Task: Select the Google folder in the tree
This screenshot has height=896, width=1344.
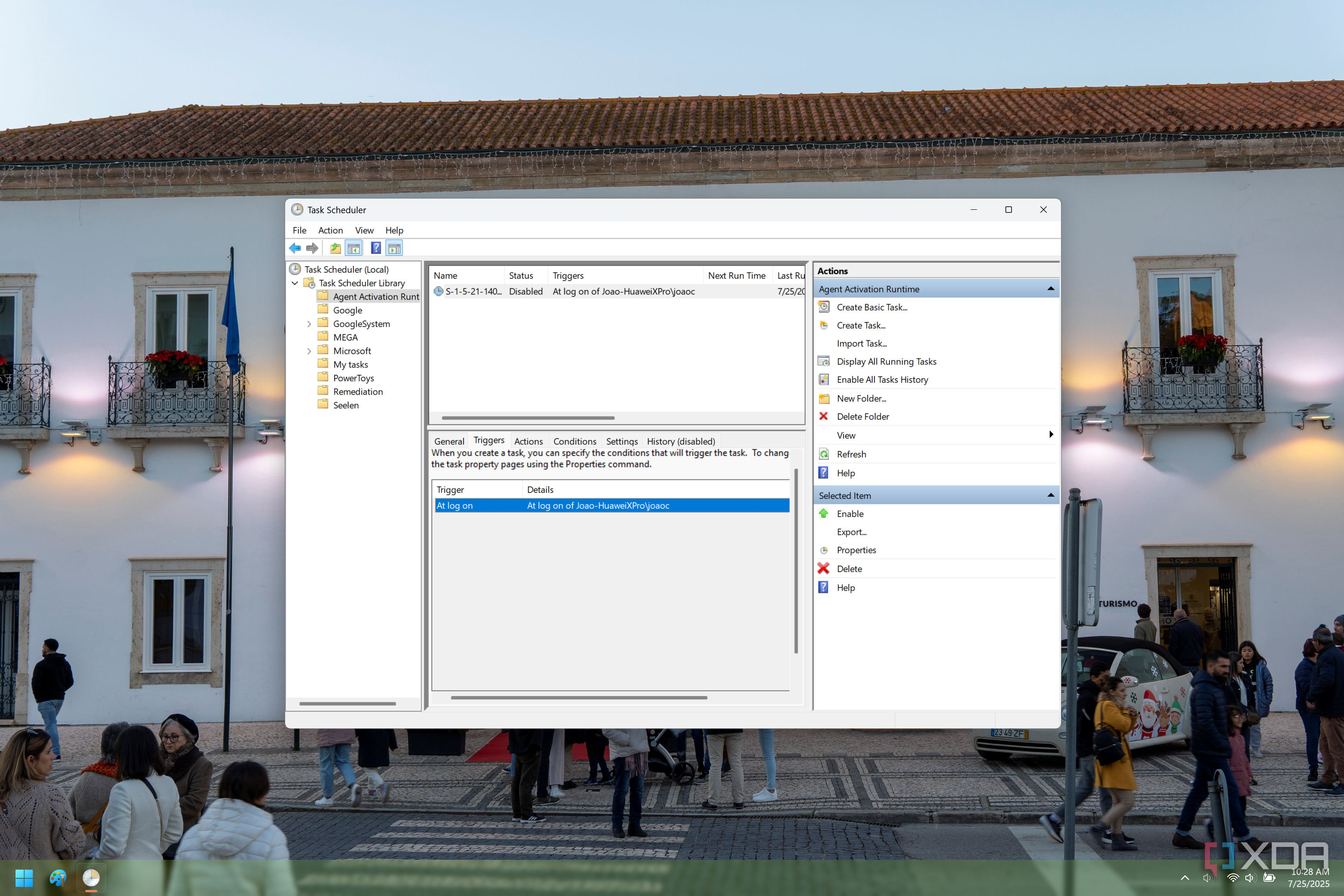Action: (x=348, y=310)
